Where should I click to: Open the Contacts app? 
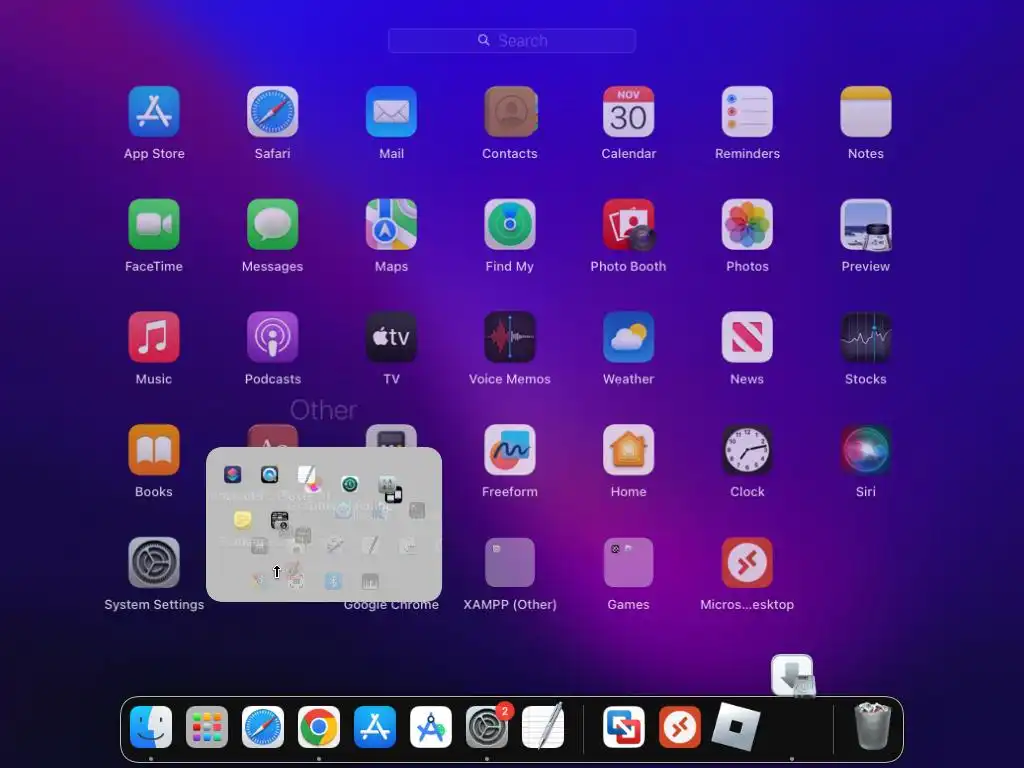click(510, 112)
